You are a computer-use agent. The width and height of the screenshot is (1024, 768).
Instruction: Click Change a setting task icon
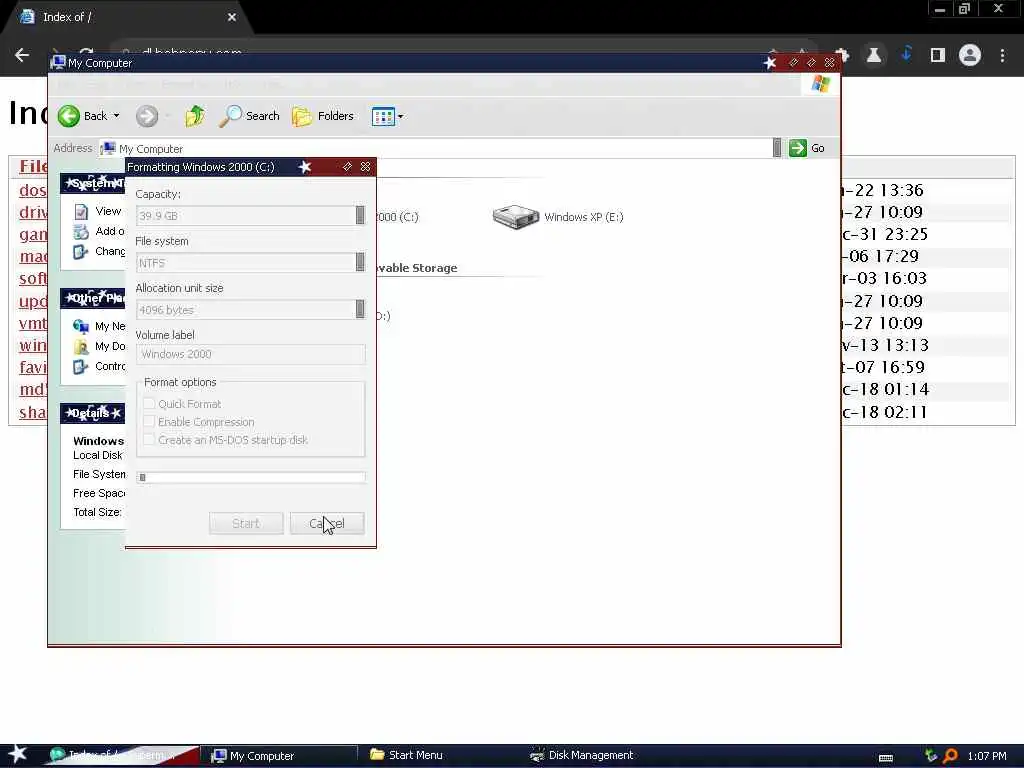pos(80,251)
